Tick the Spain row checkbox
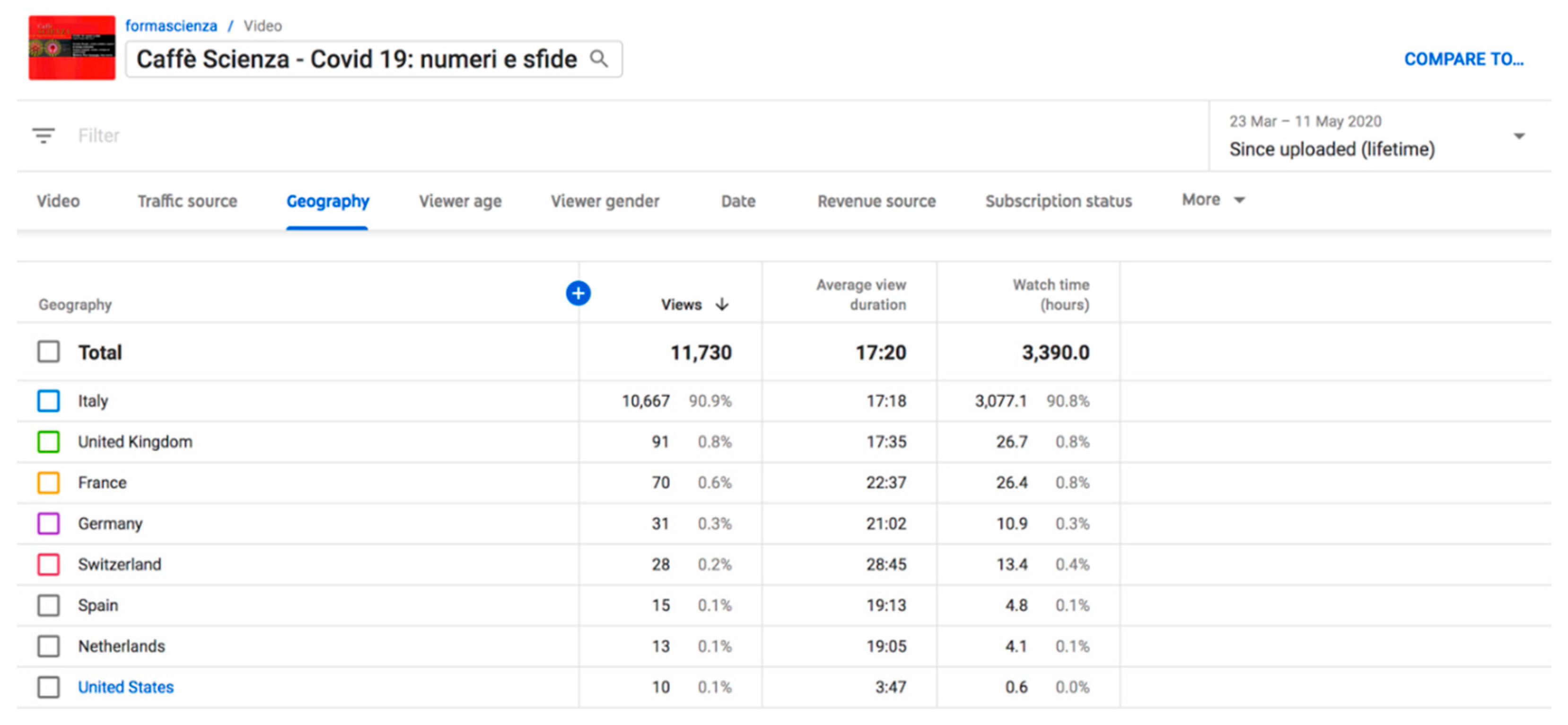The image size is (1568, 725). (49, 605)
